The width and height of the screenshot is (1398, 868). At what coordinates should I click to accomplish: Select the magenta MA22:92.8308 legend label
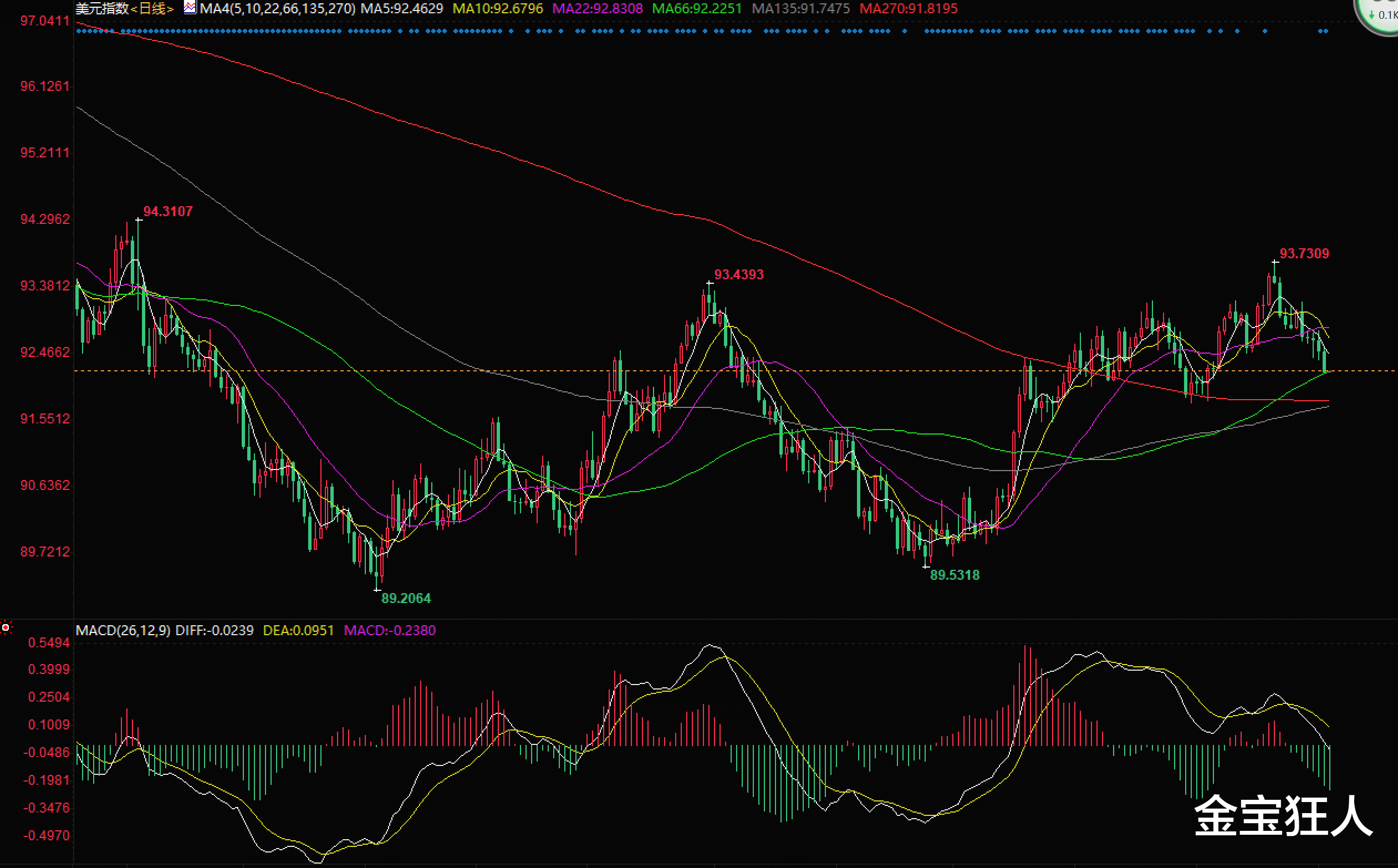[x=597, y=9]
